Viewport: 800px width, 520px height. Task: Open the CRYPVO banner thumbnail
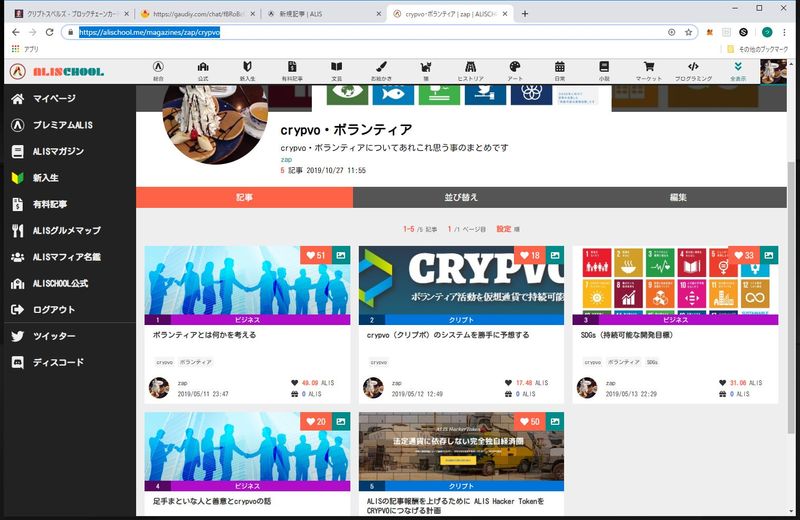click(x=461, y=281)
